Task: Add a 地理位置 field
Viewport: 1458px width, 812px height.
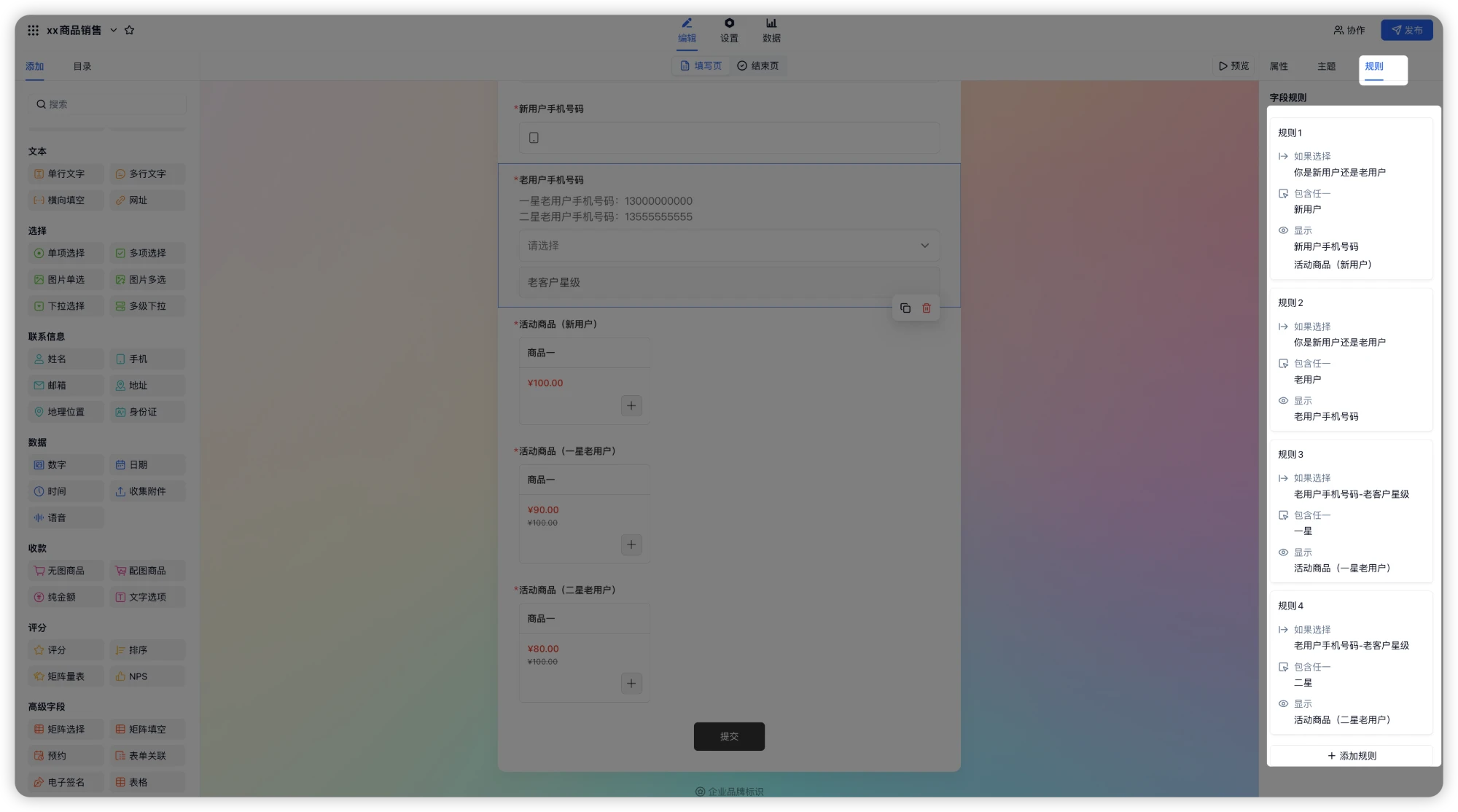Action: (x=66, y=412)
